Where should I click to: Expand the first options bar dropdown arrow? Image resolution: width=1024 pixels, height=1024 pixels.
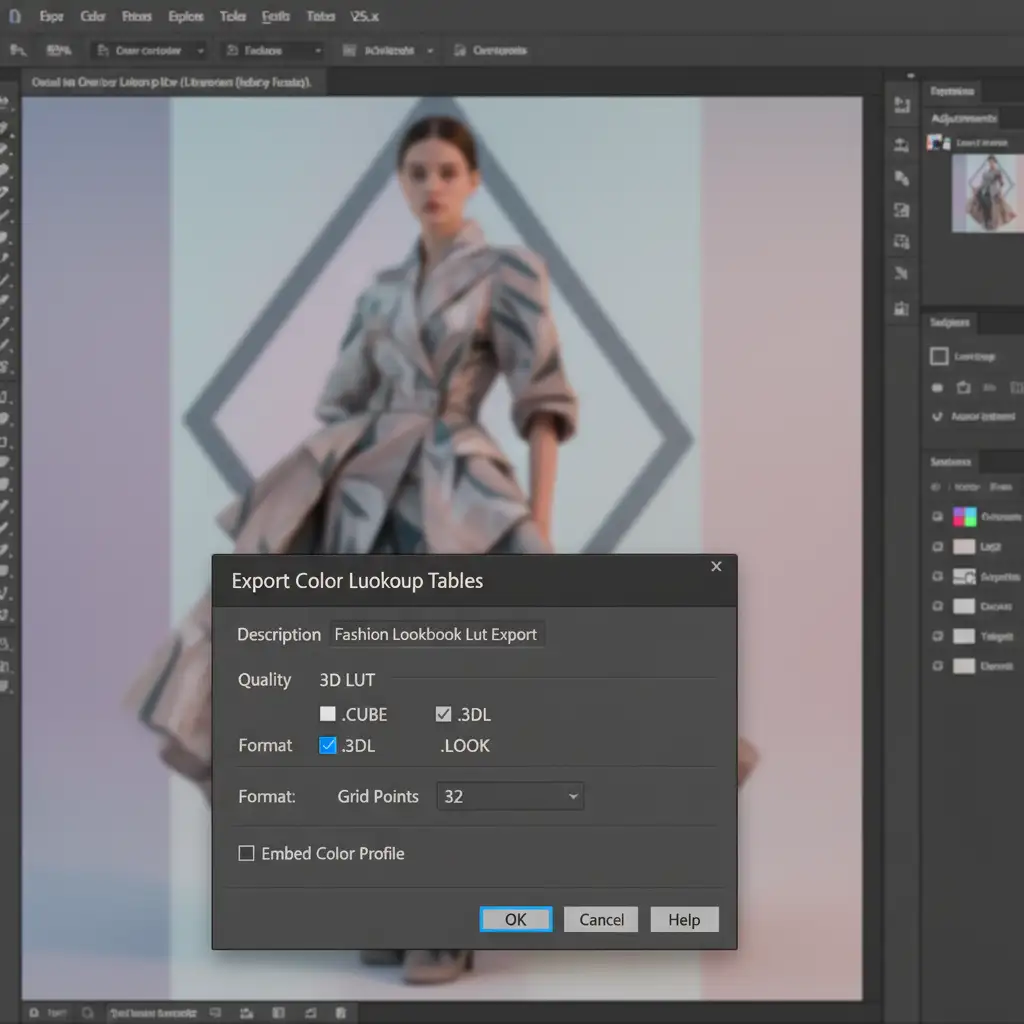tap(200, 51)
